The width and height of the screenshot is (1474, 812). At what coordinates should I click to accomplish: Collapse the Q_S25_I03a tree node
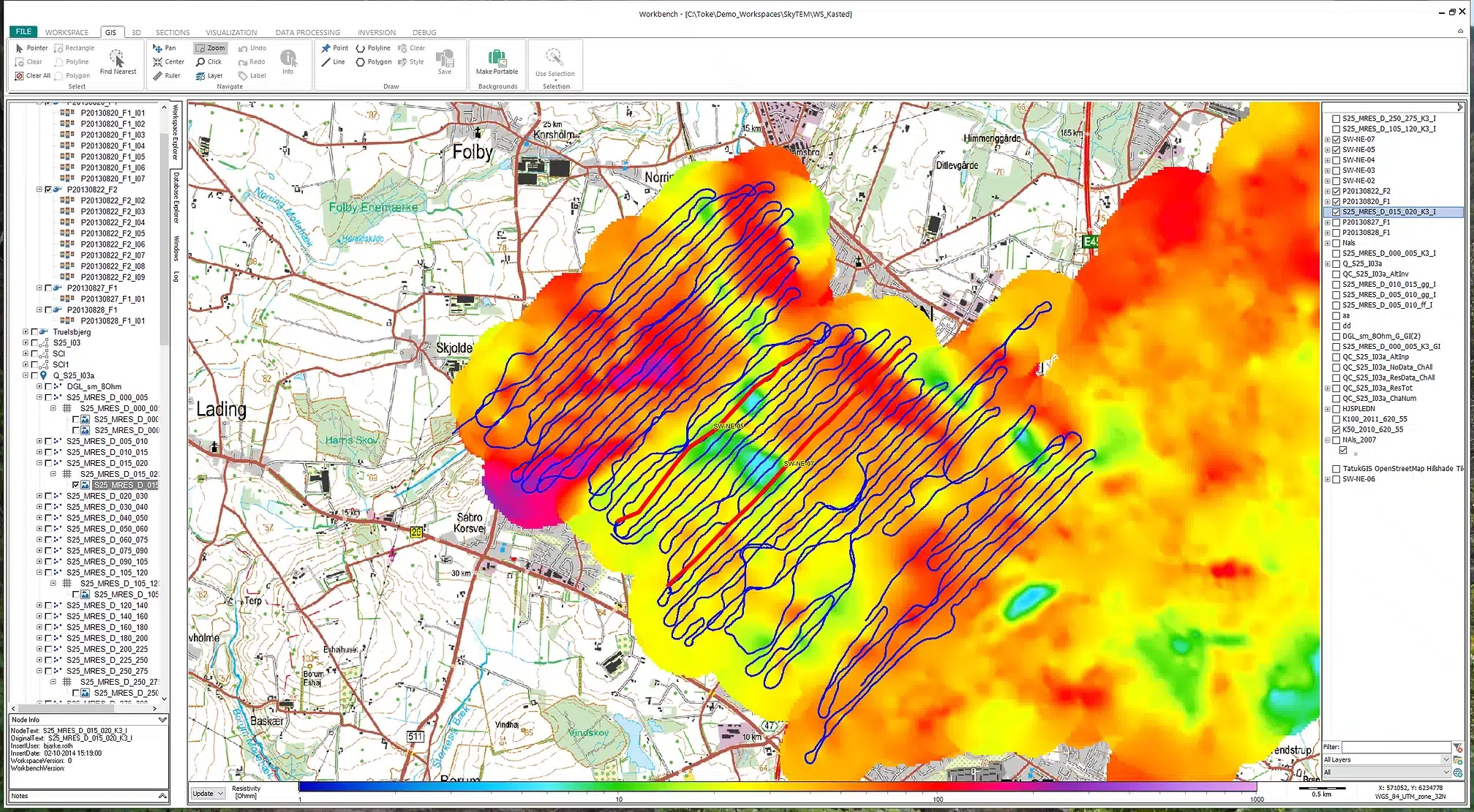[26, 376]
